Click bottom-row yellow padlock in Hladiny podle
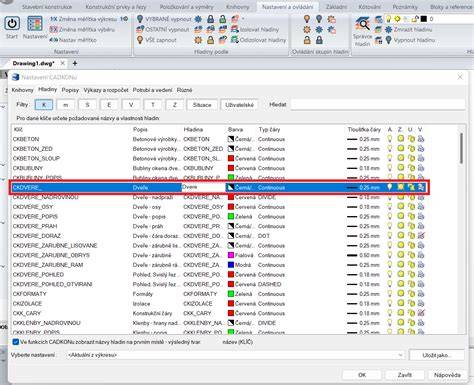This screenshot has width=474, height=385. 210,40
